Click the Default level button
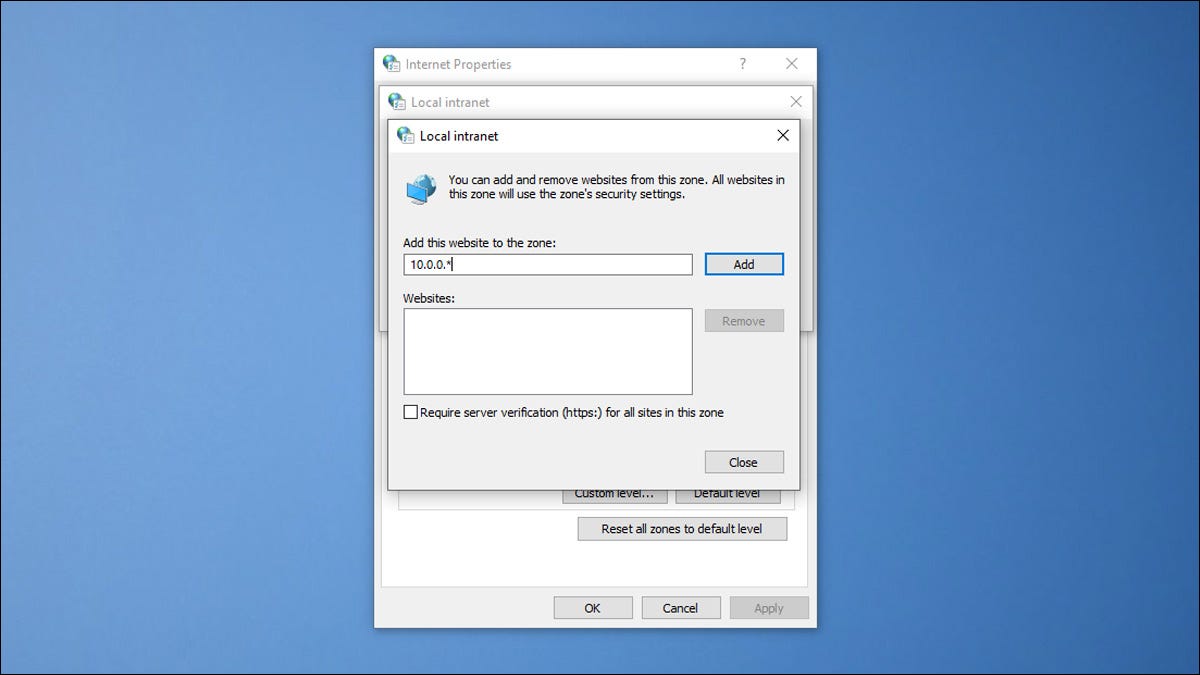 click(727, 495)
